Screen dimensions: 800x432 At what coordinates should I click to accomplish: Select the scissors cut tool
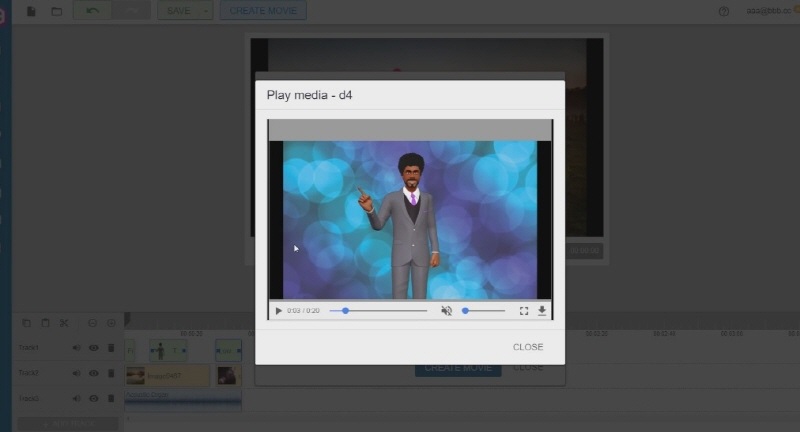(64, 323)
